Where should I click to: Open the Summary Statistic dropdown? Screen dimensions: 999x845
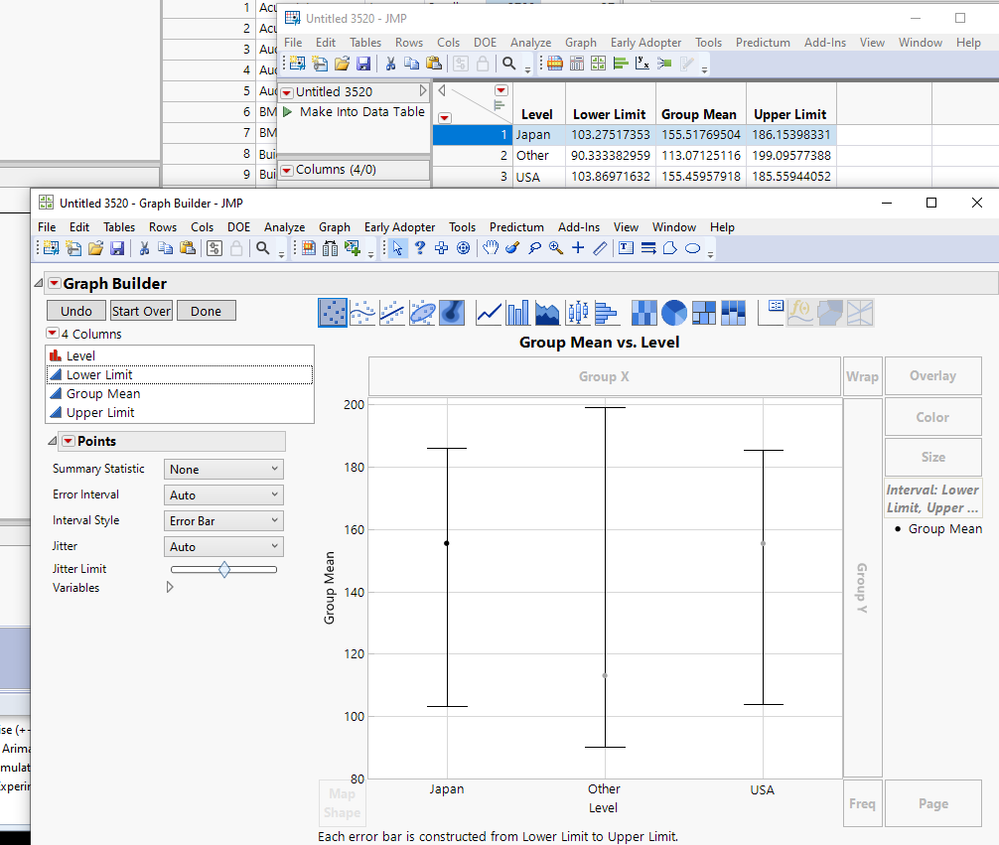224,469
